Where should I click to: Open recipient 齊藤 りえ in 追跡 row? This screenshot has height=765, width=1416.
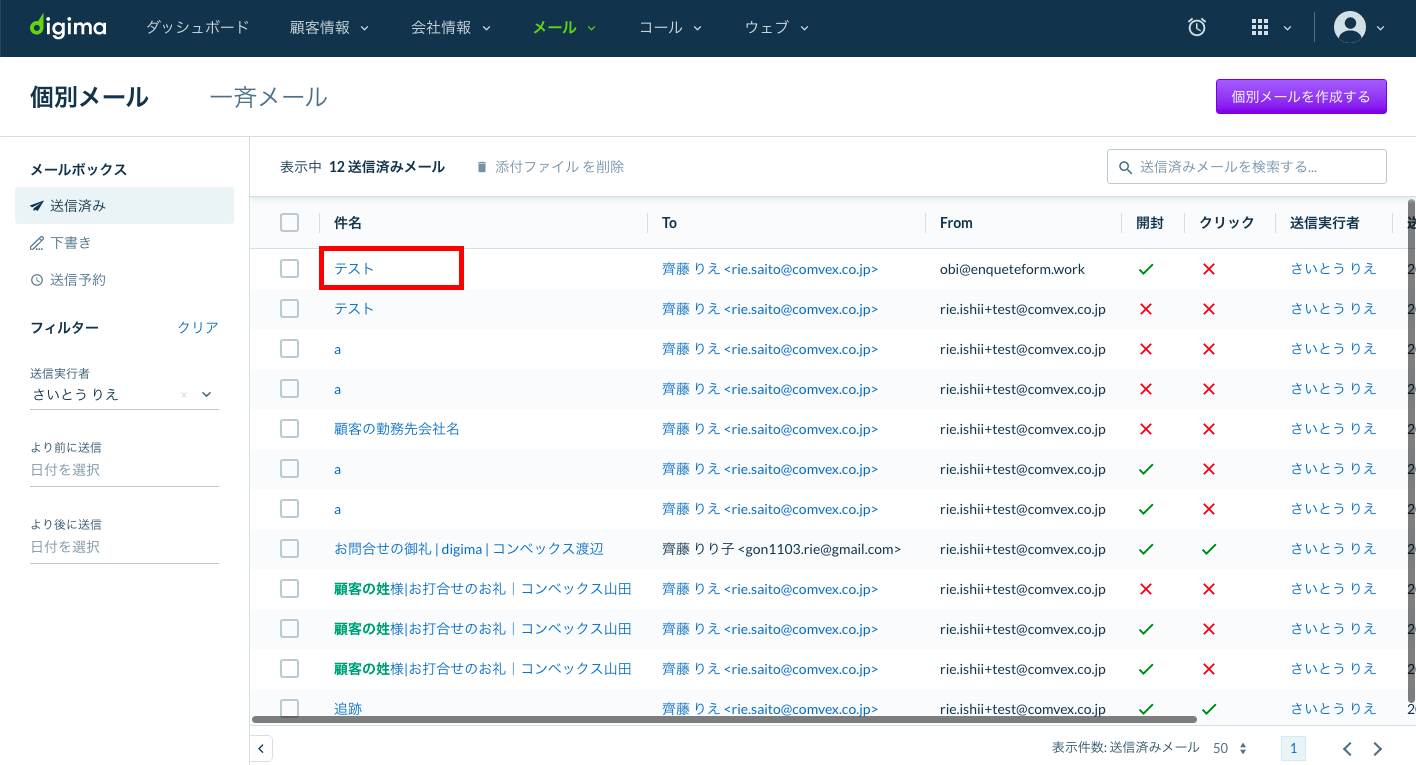point(770,709)
